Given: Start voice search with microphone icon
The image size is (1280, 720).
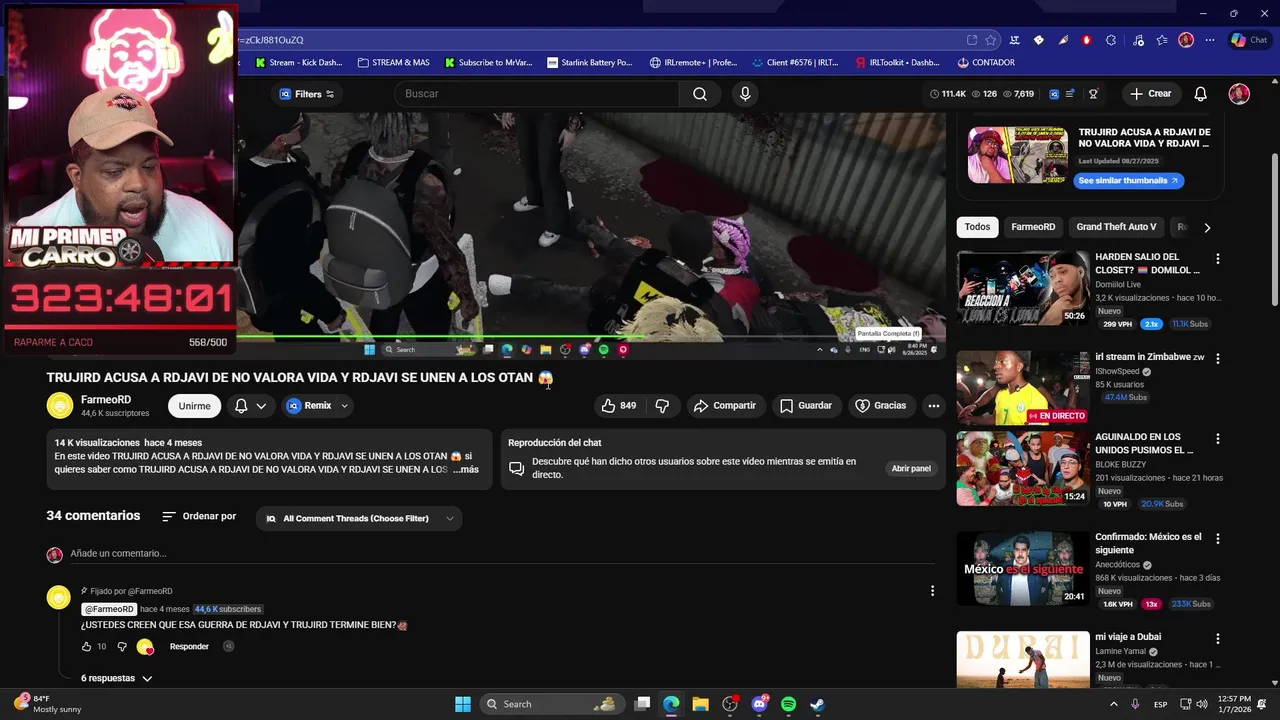Looking at the screenshot, I should tap(744, 94).
